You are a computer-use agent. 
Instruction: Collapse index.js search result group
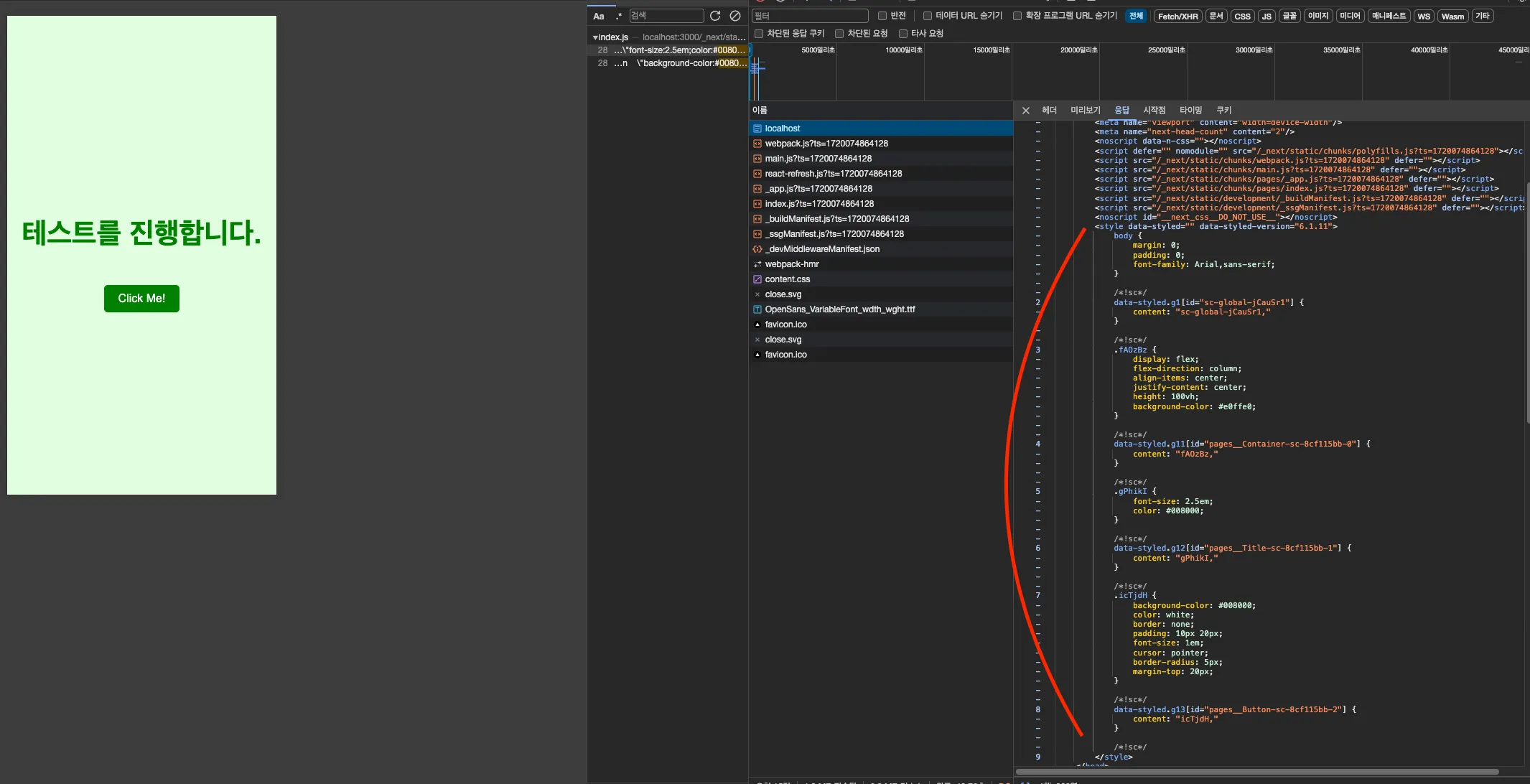click(x=594, y=37)
